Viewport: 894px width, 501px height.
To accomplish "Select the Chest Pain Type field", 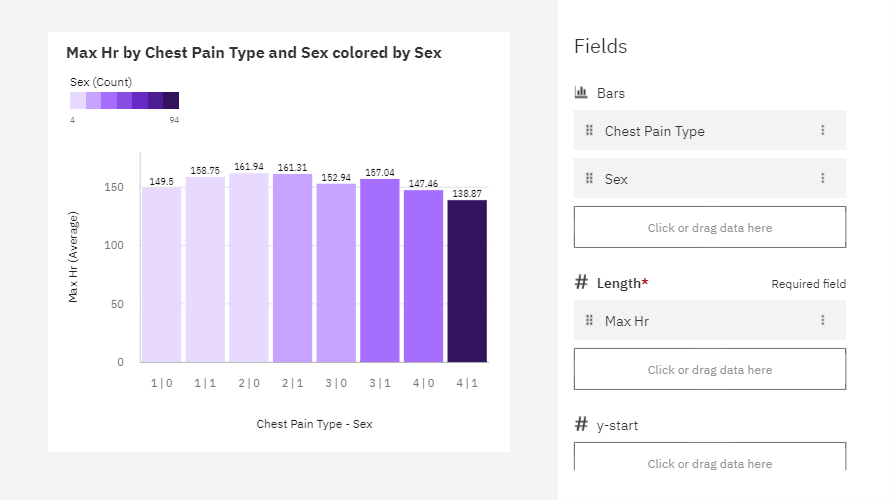I will click(710, 131).
